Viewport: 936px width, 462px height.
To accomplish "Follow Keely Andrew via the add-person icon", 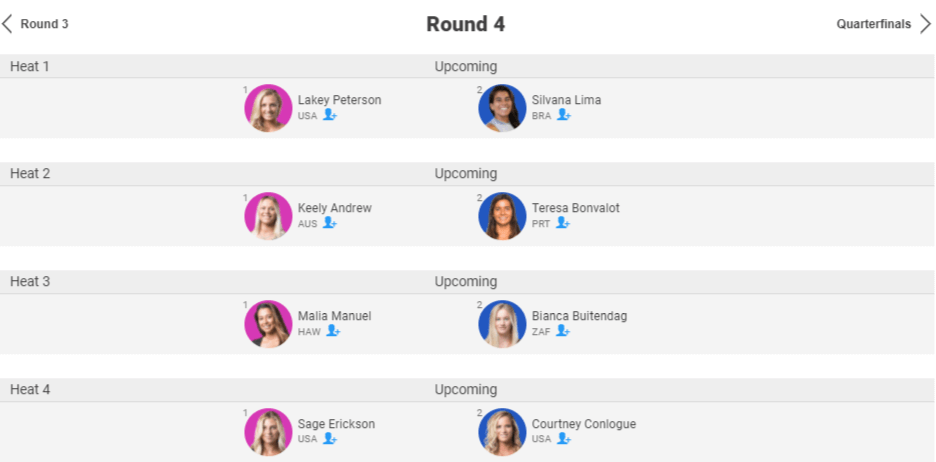I will coord(330,223).
